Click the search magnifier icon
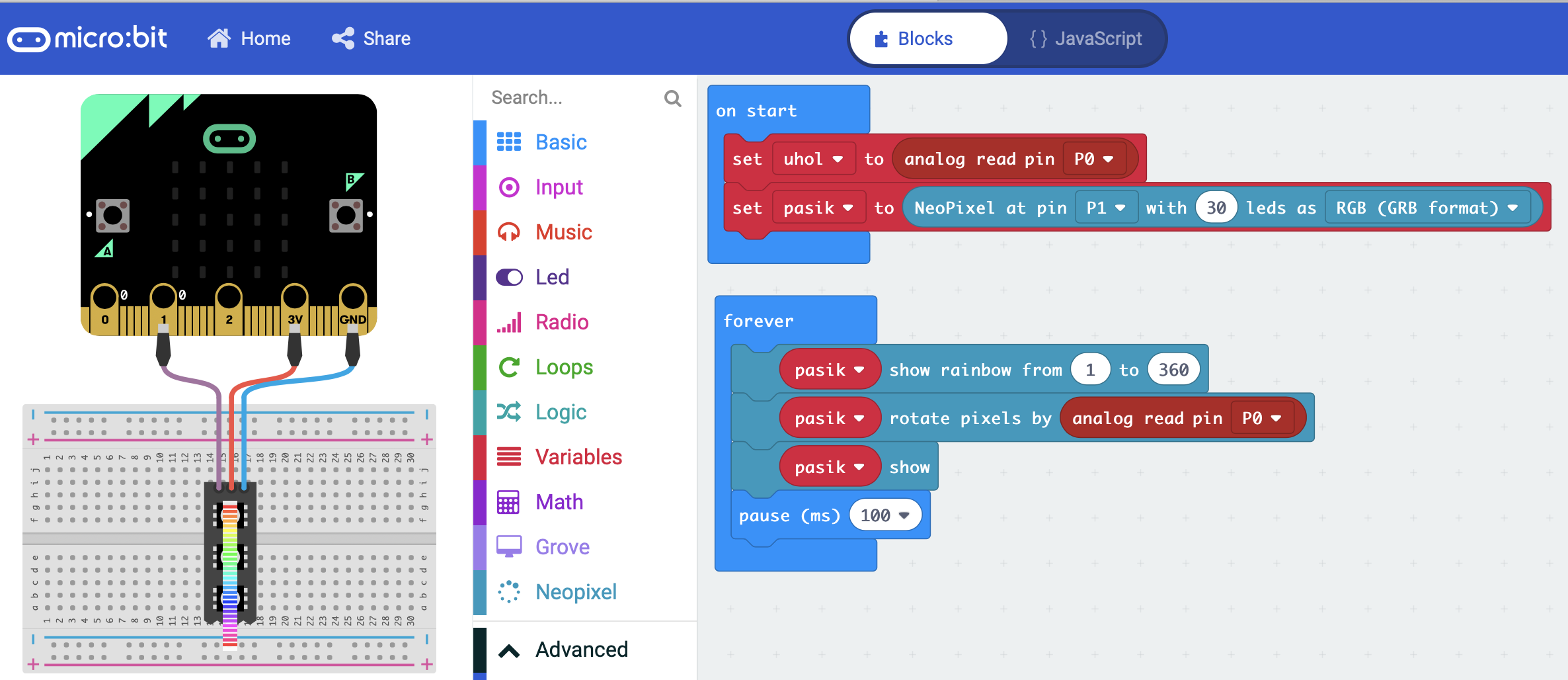Screen dimensions: 1568x680 click(672, 99)
